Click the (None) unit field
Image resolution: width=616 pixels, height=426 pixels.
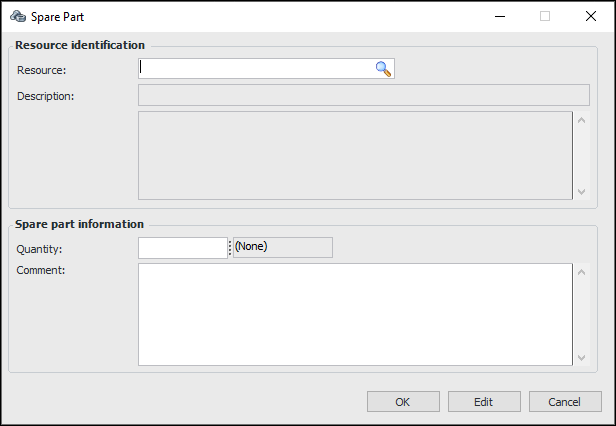click(283, 248)
